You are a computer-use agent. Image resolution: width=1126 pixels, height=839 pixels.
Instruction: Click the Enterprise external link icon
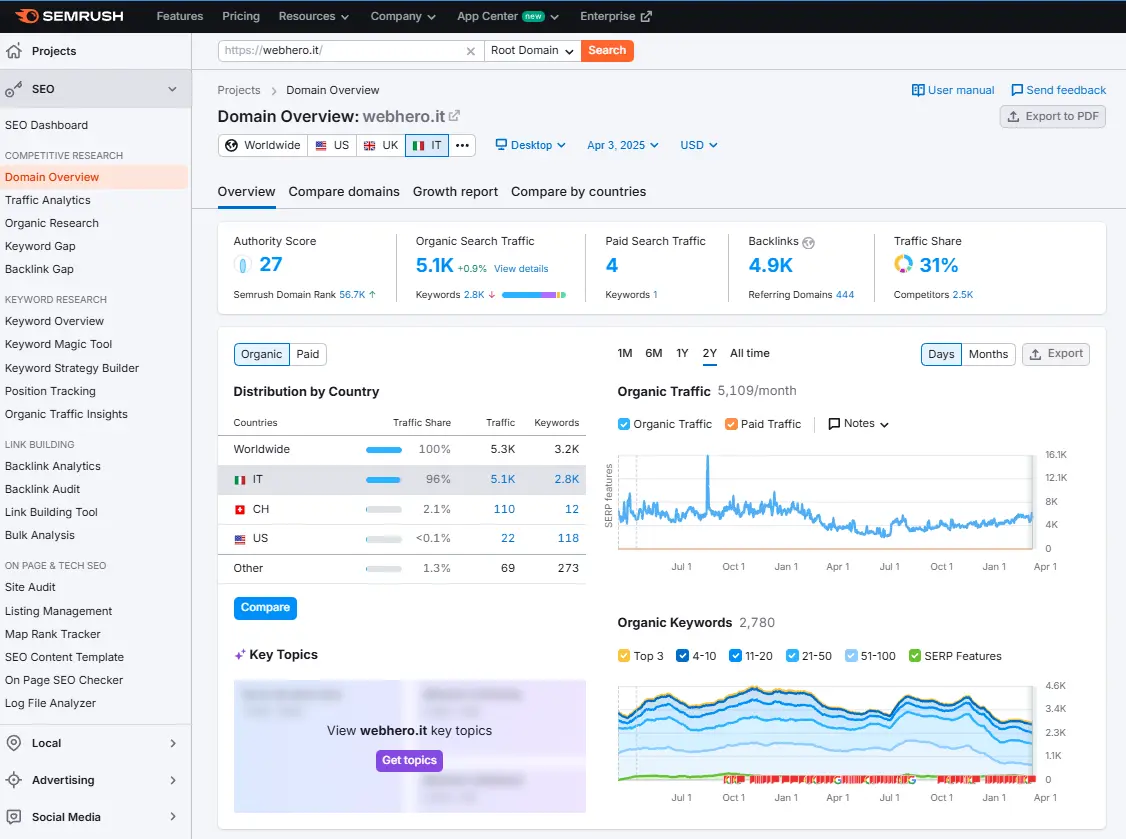click(646, 16)
